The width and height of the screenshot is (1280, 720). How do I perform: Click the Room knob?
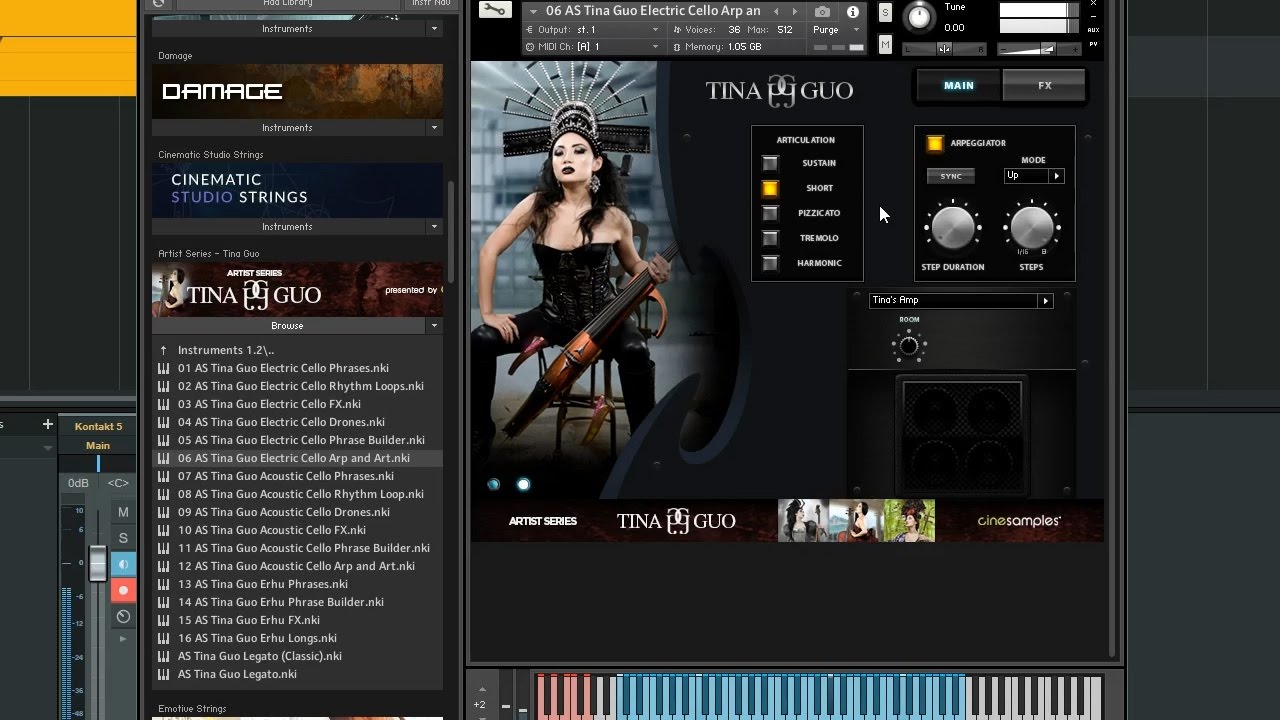click(909, 347)
